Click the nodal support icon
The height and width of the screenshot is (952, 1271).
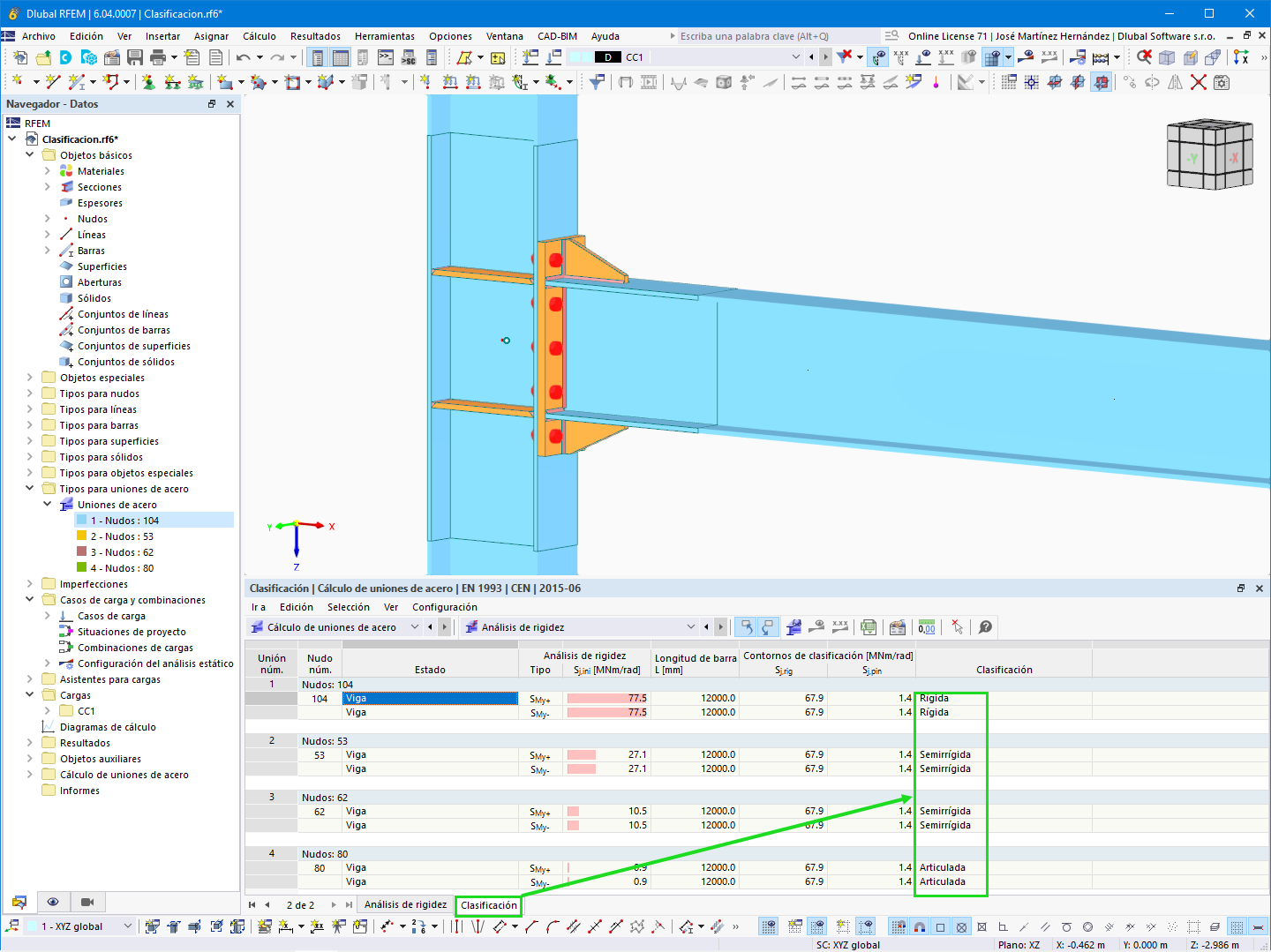(x=148, y=82)
